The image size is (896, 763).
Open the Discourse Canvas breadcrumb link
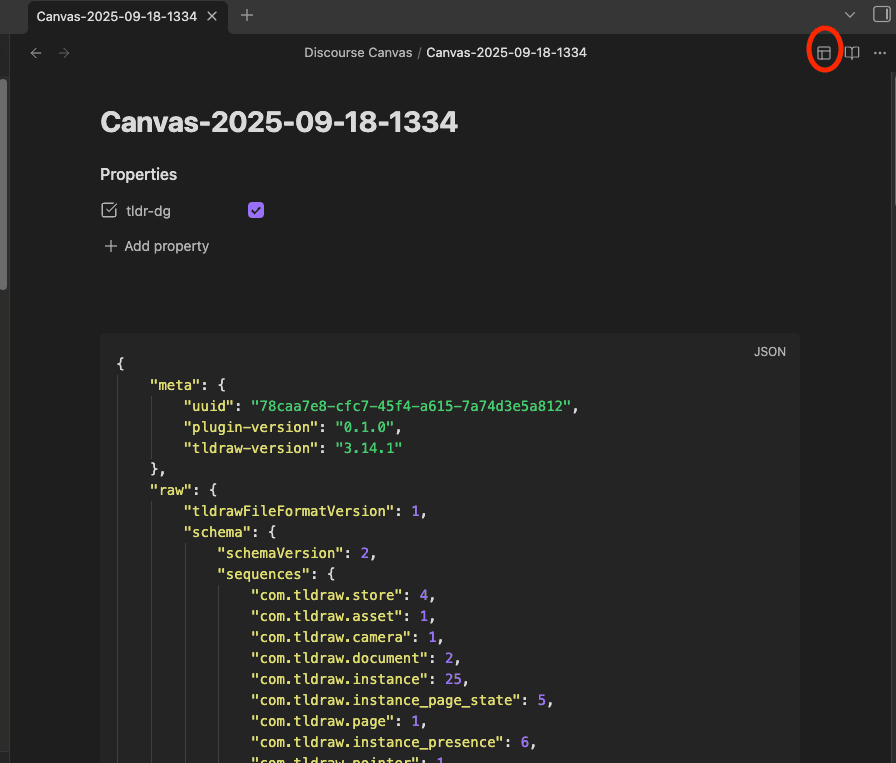[358, 52]
